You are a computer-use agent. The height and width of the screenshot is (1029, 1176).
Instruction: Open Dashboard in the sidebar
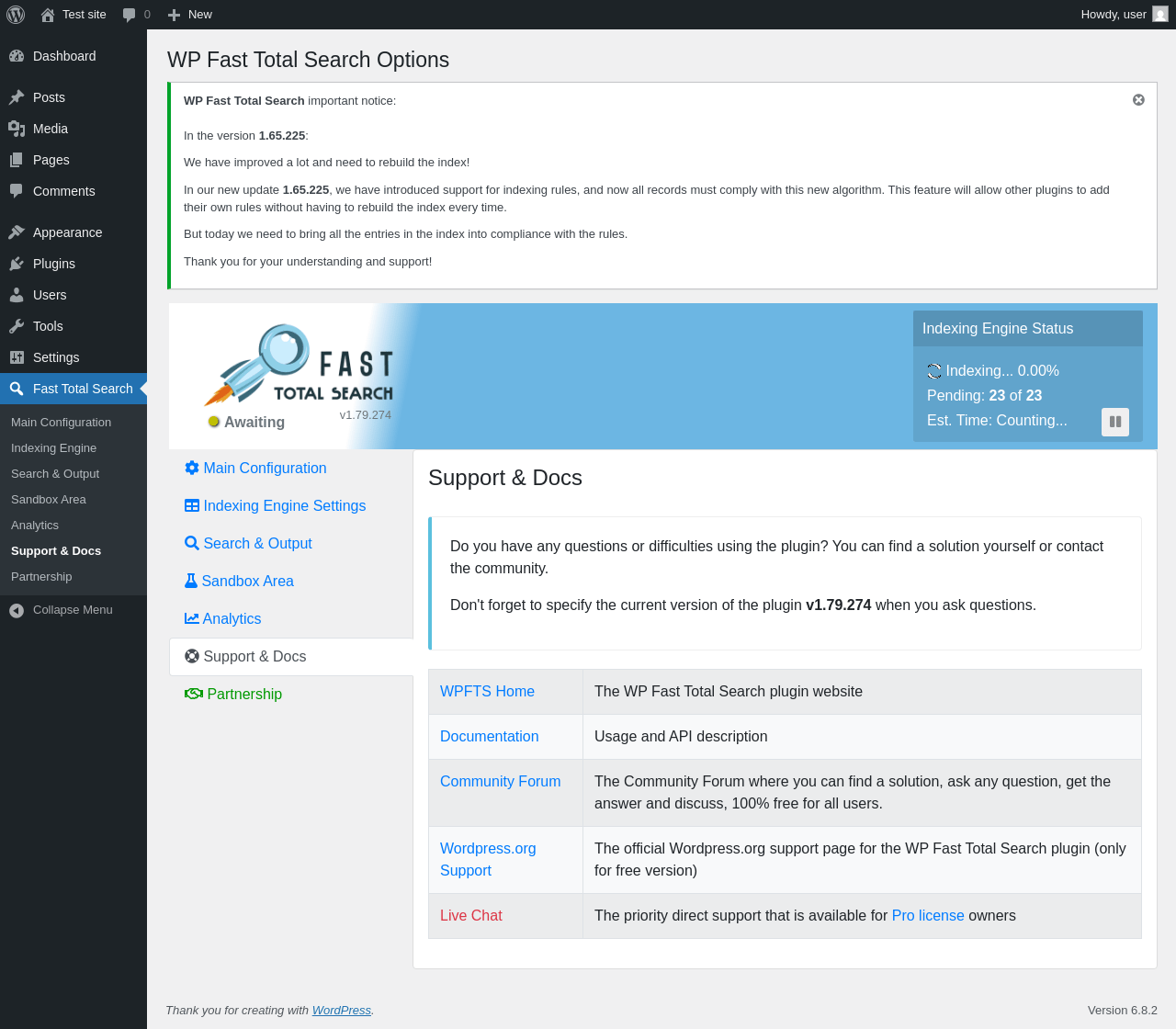coord(73,56)
